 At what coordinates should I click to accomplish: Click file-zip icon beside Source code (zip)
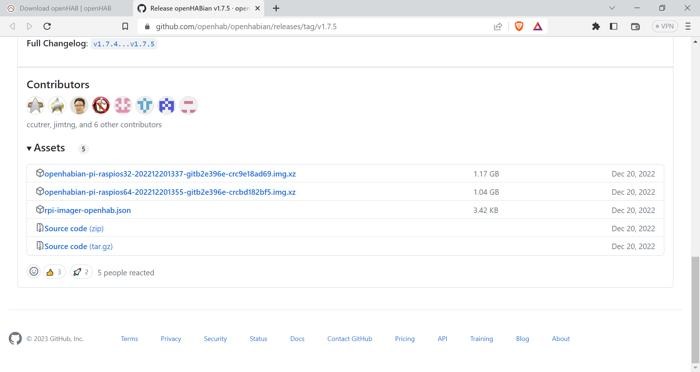40,228
